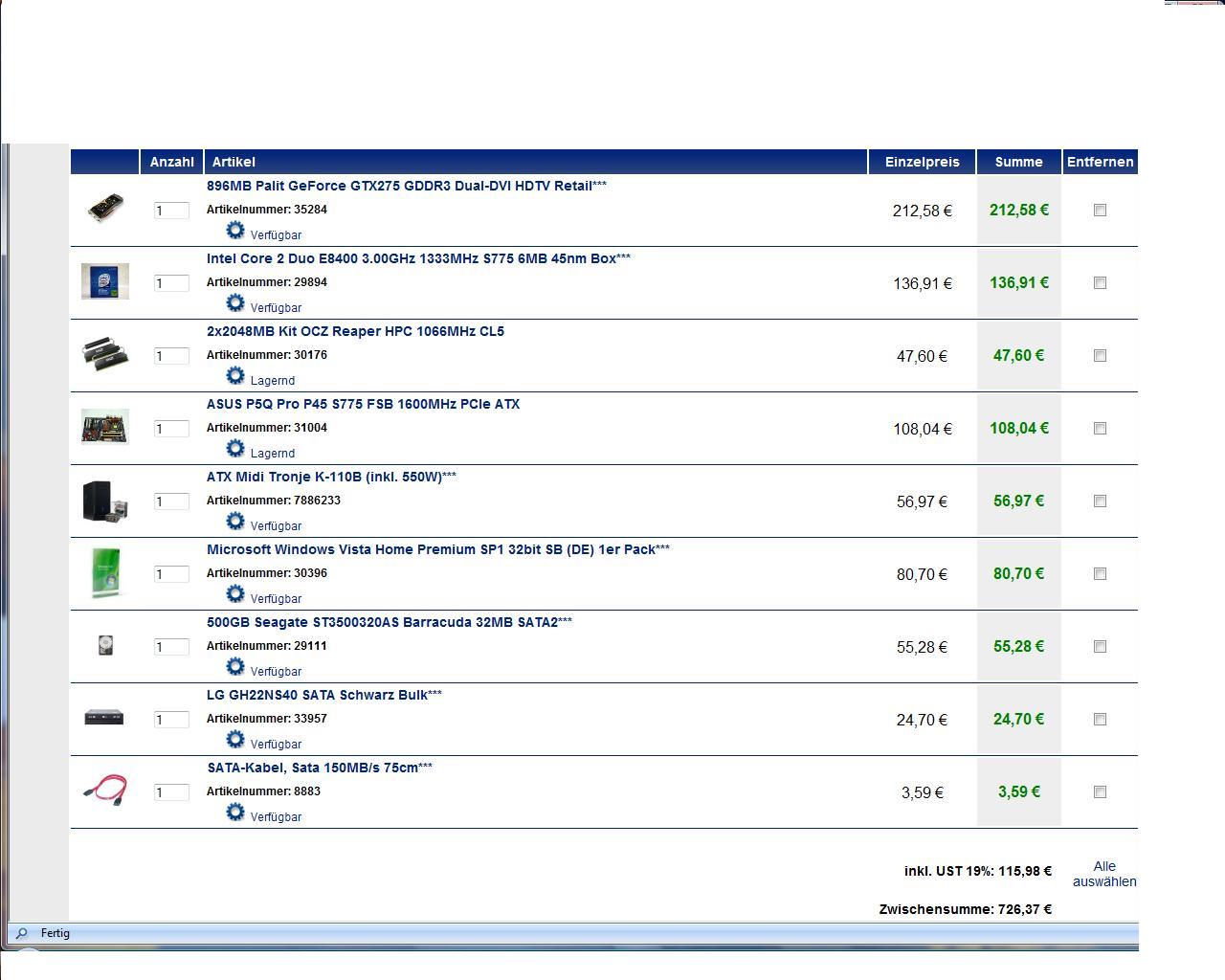Check remove box for SATA-Kabel
Viewport: 1225px width, 980px height.
click(x=1100, y=791)
